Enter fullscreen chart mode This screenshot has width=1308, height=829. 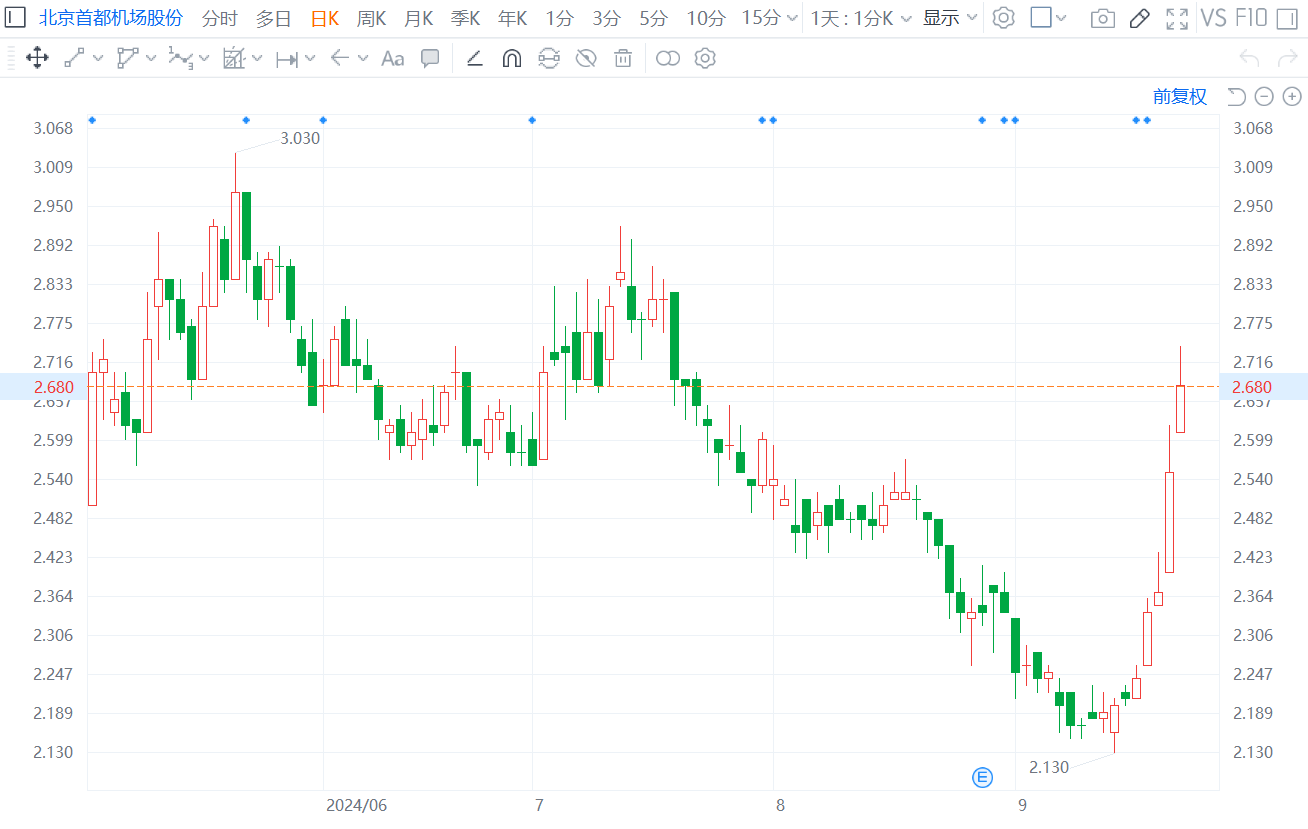pyautogui.click(x=1178, y=18)
